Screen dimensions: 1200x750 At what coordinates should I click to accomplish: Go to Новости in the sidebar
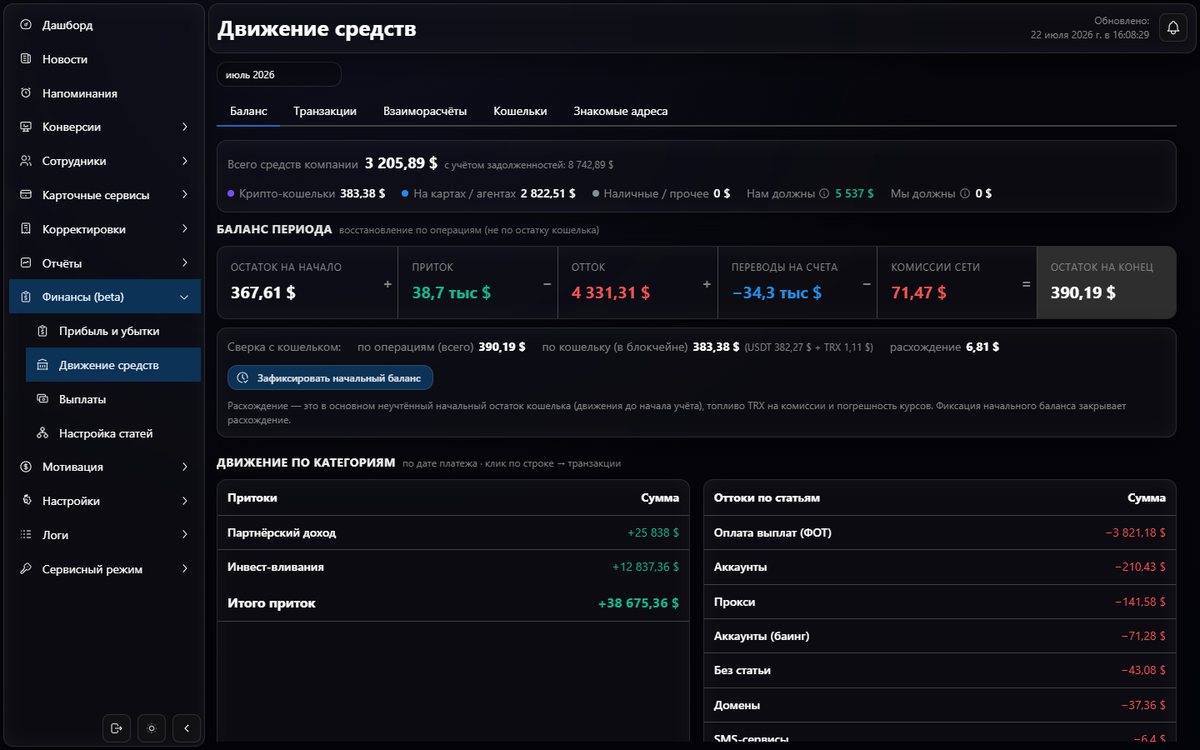(105, 59)
